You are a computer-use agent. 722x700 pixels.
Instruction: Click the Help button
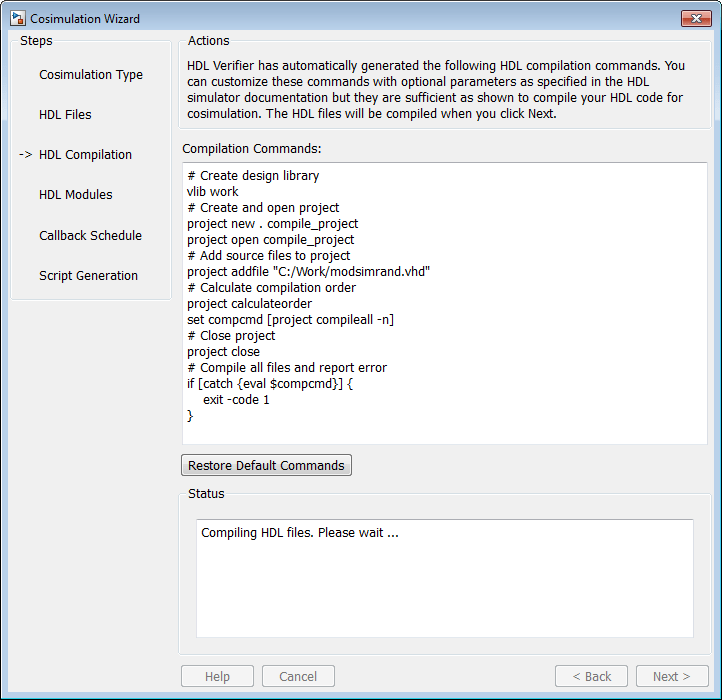tap(217, 676)
